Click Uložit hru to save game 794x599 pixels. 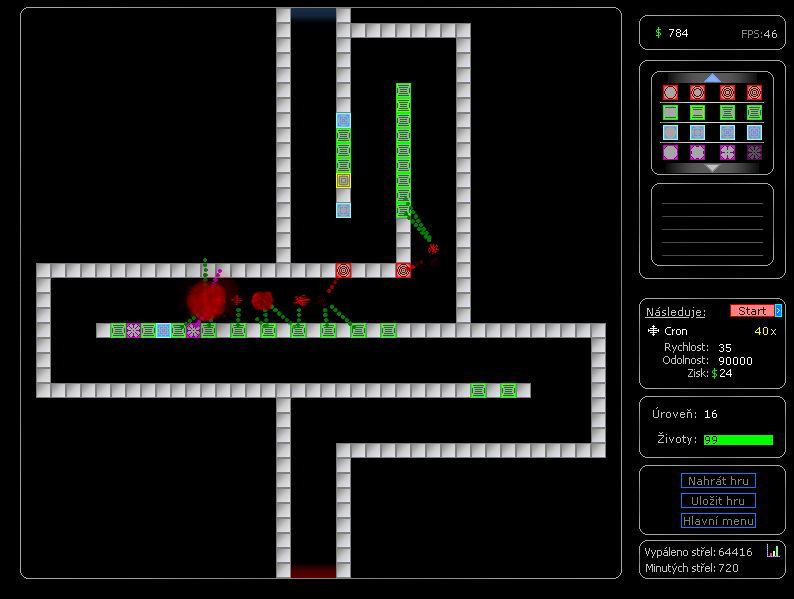pyautogui.click(x=718, y=501)
